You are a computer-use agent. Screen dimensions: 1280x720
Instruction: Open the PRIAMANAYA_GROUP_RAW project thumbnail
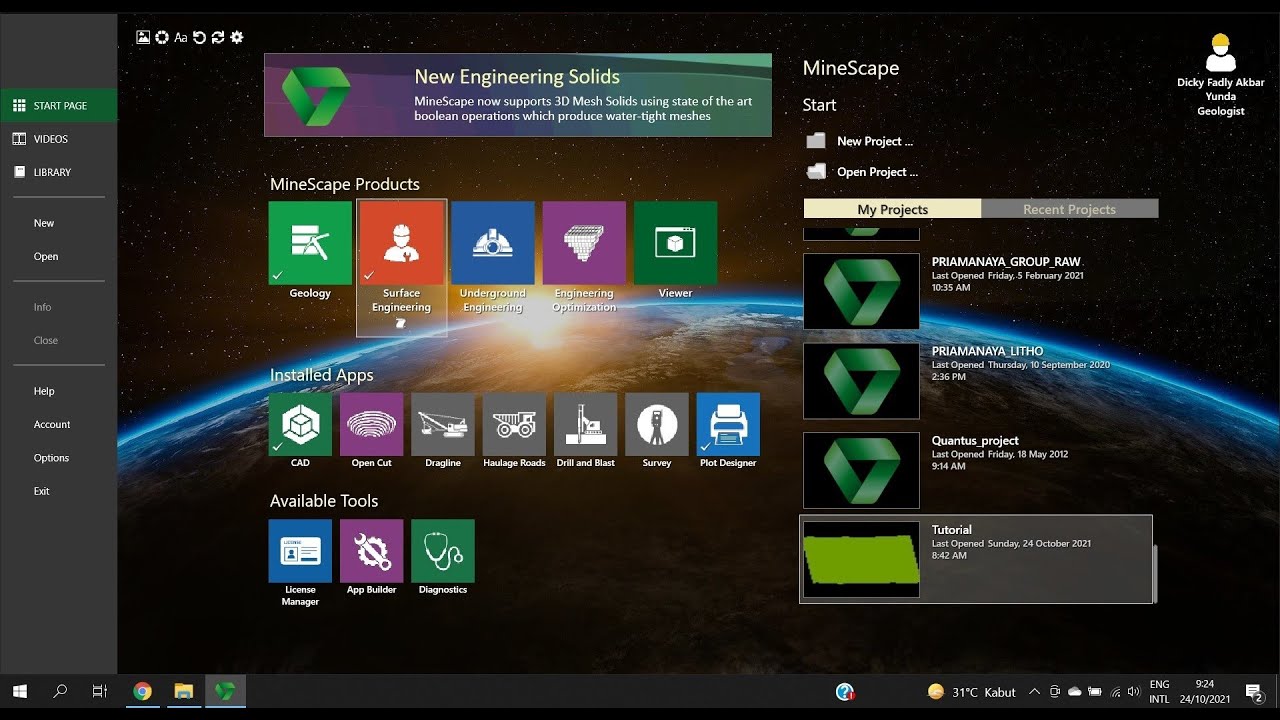(x=861, y=291)
